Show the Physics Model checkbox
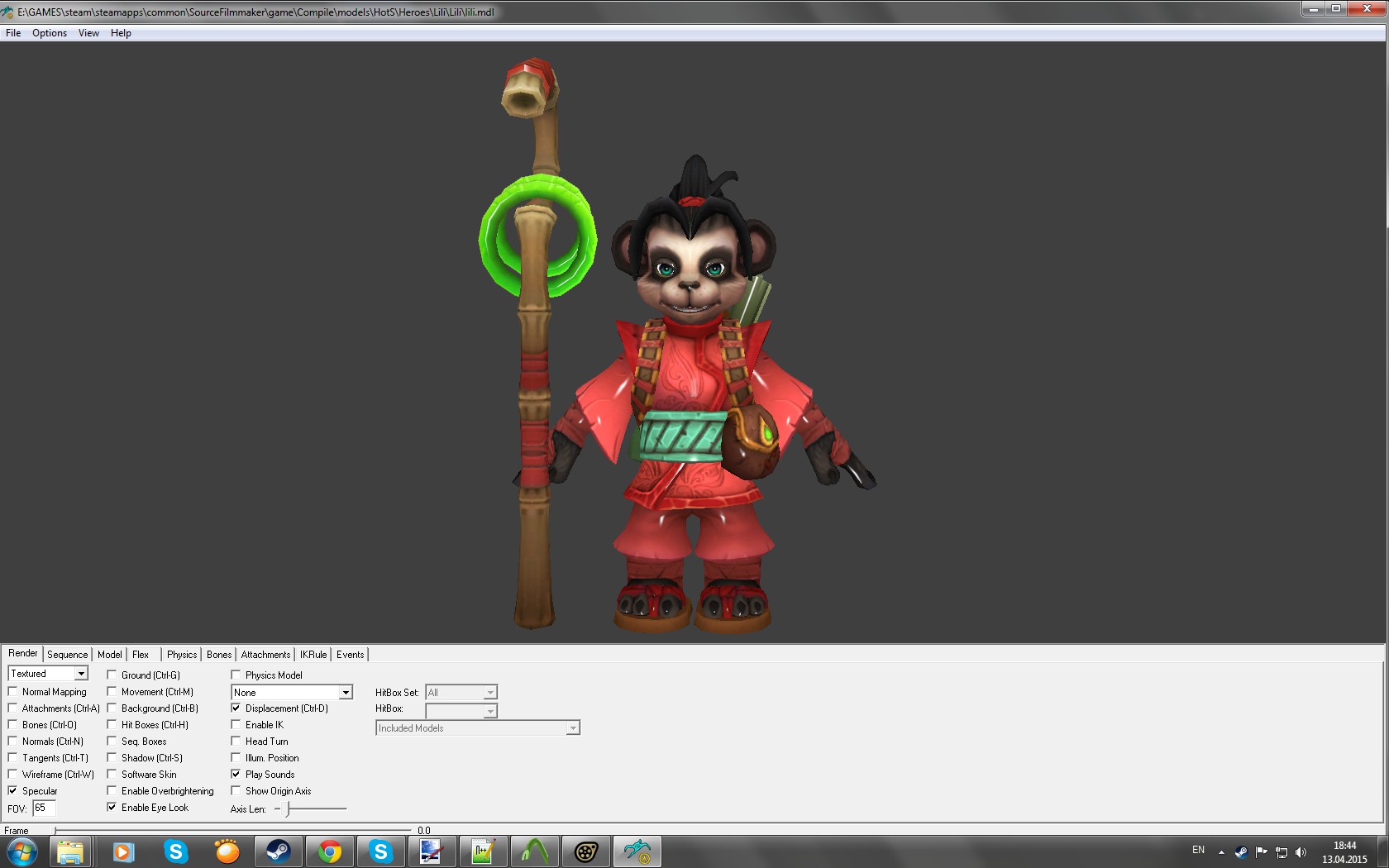The image size is (1389, 868). pyautogui.click(x=236, y=675)
